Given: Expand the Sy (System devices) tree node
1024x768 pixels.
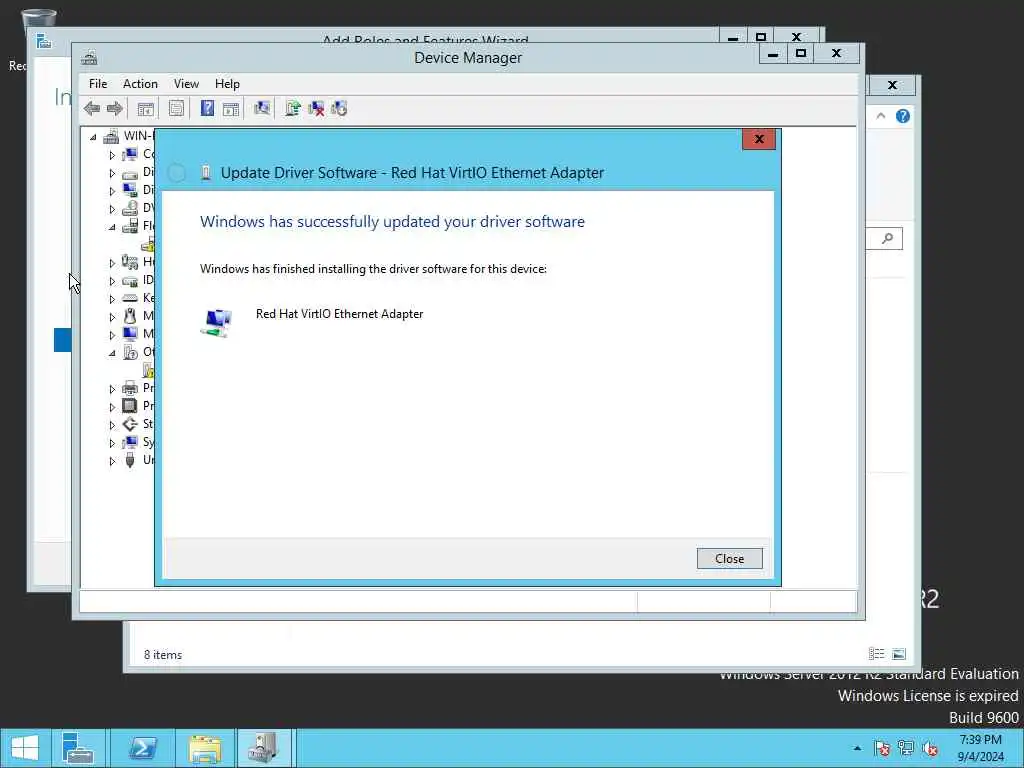Looking at the screenshot, I should (112, 443).
